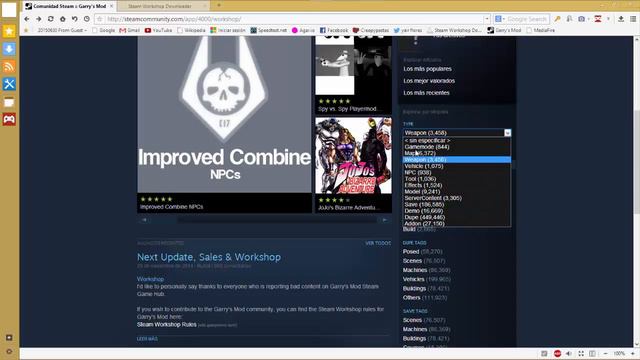Screen dimensions: 640x360
Task: Choose Tool in the type list
Action: pyautogui.click(x=456, y=179)
